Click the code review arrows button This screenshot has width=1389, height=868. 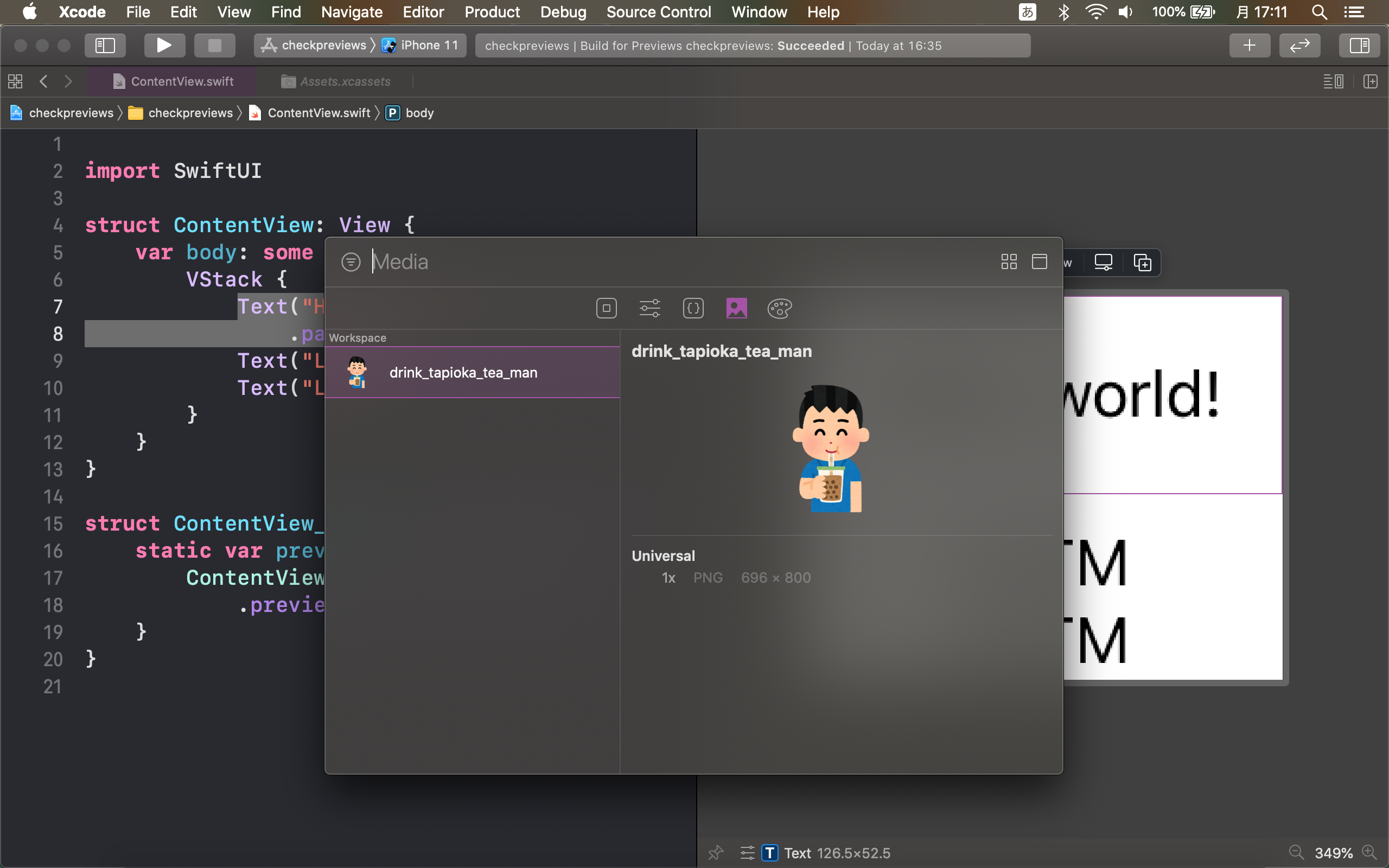[x=1299, y=46]
